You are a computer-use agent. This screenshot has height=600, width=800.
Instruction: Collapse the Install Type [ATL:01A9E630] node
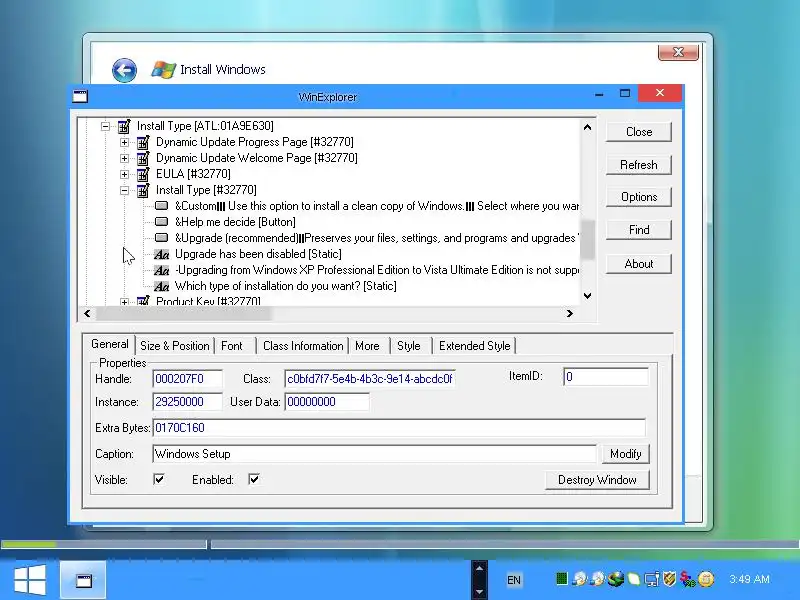[105, 126]
